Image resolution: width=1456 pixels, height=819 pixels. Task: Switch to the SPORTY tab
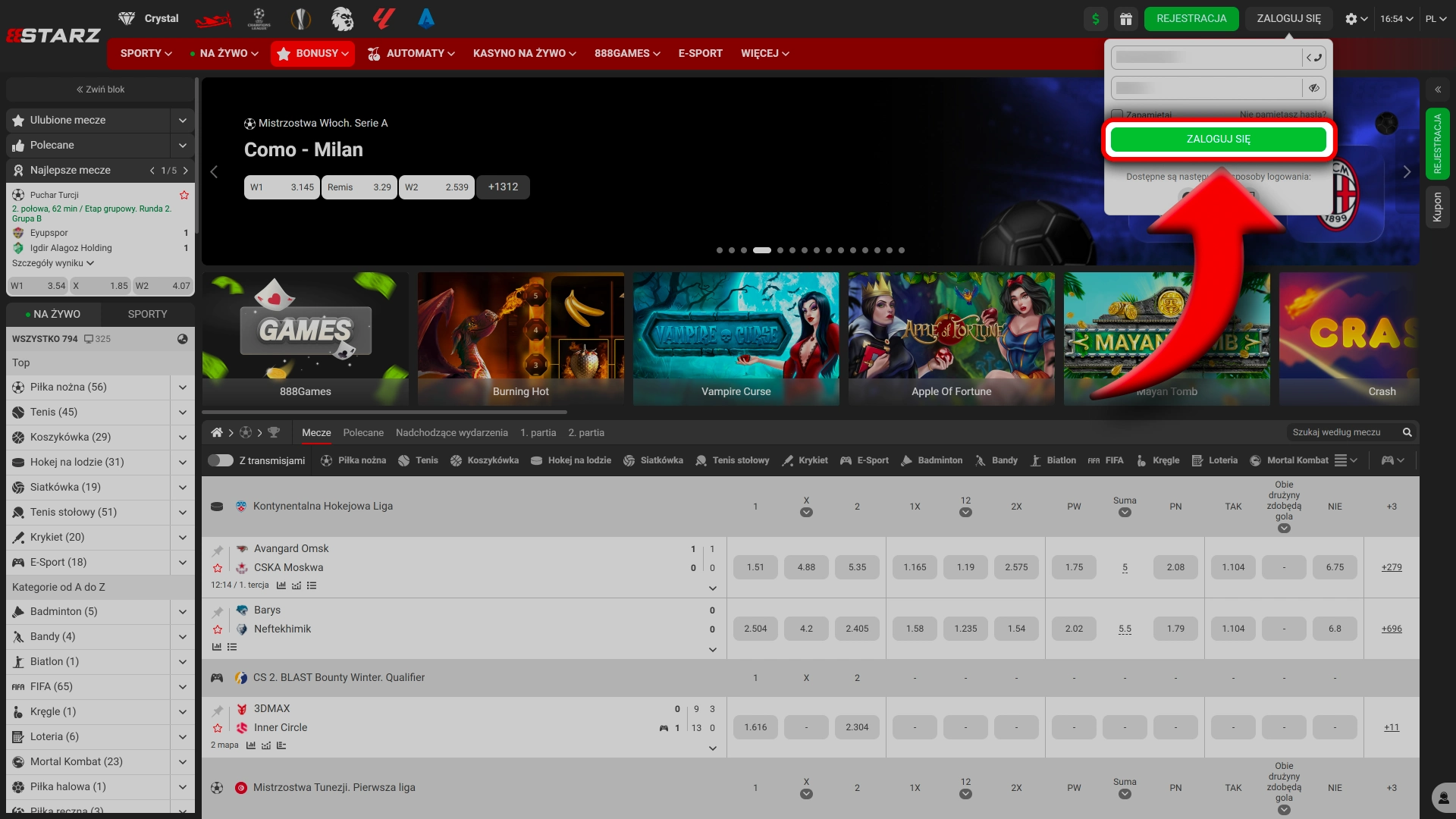[147, 314]
